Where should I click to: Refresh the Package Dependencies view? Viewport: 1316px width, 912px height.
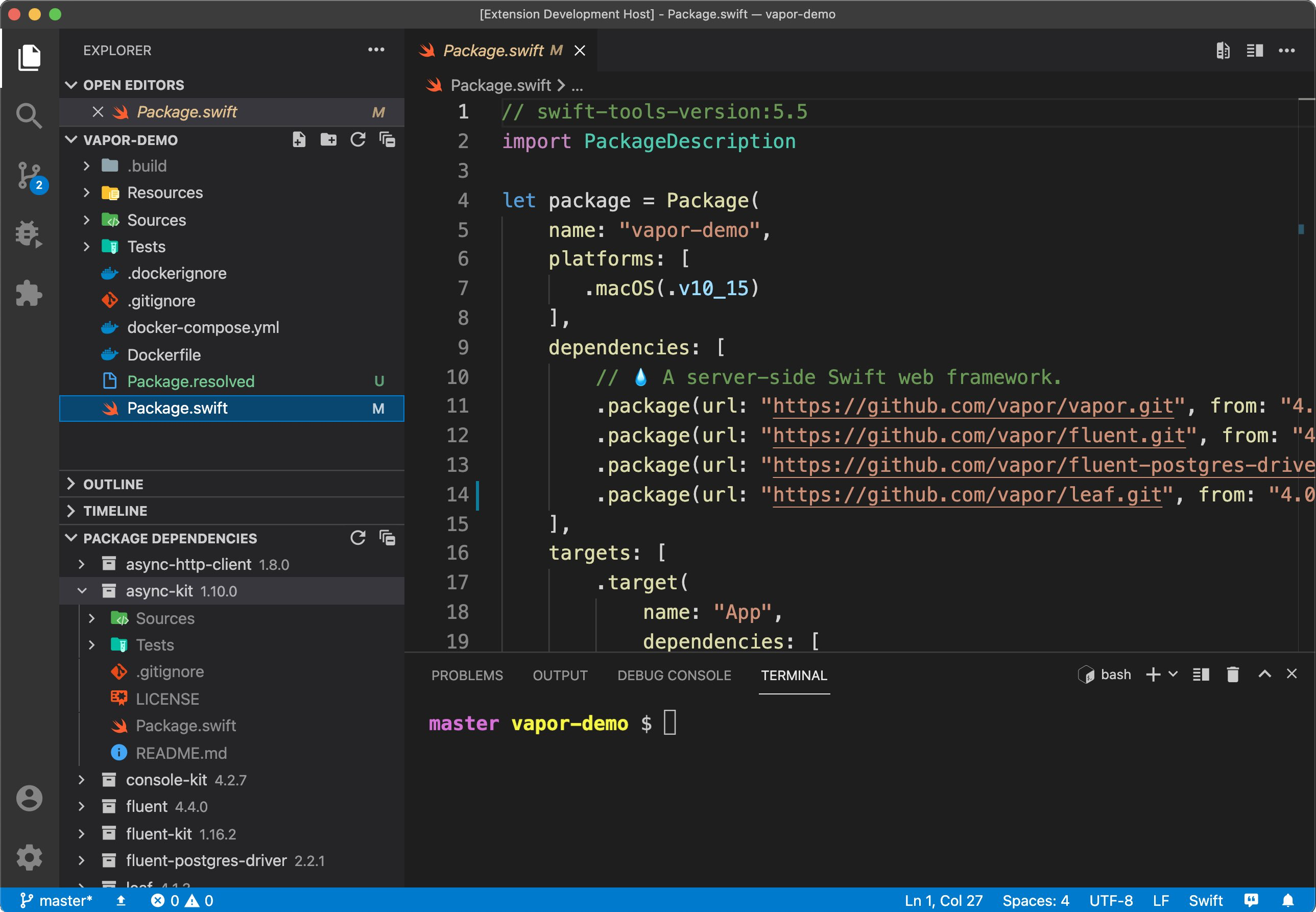click(x=358, y=538)
